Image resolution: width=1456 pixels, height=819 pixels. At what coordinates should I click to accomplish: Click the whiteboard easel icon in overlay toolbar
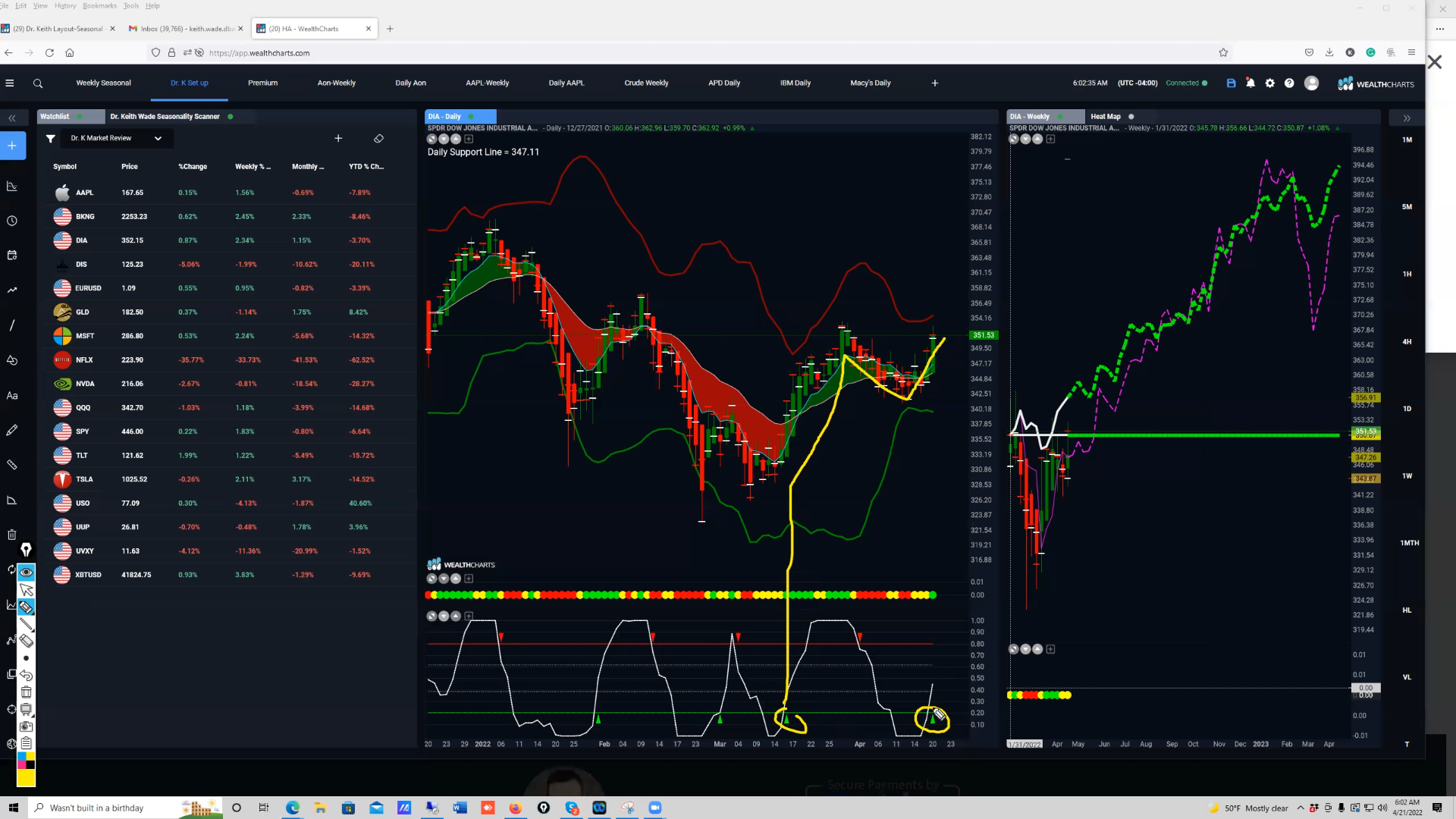coord(26,709)
